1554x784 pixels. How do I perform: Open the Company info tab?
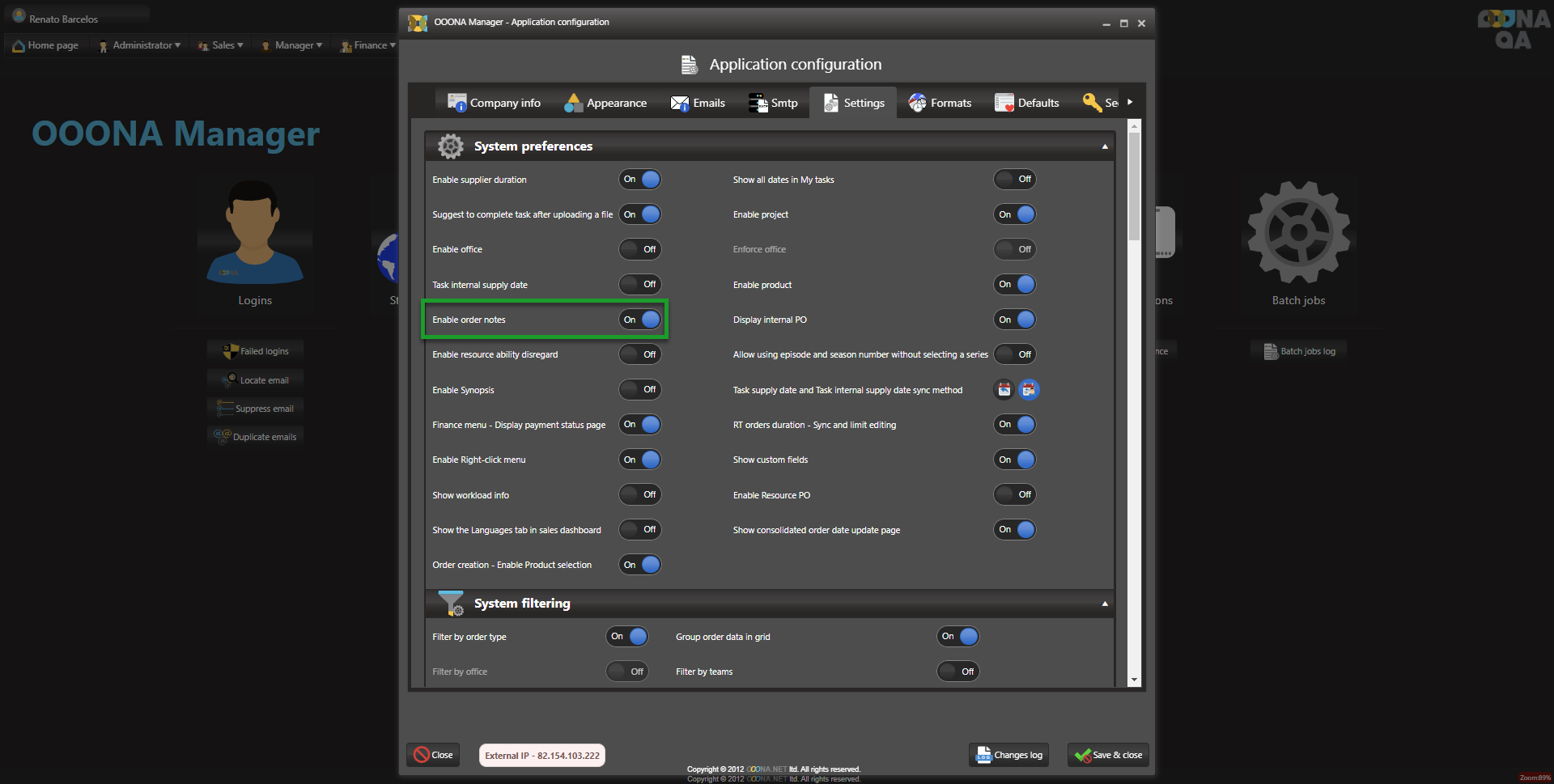(x=495, y=103)
